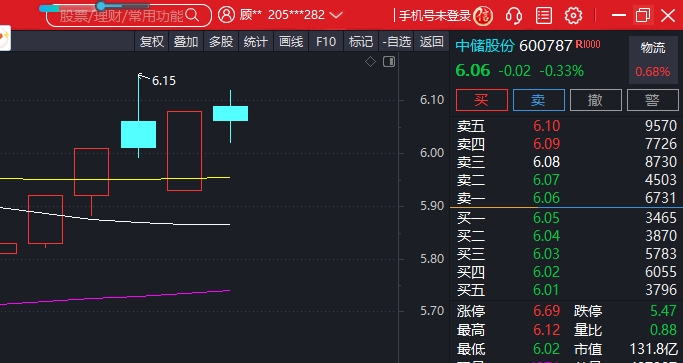Click the 市值 value 131.8亿

[x=654, y=349]
